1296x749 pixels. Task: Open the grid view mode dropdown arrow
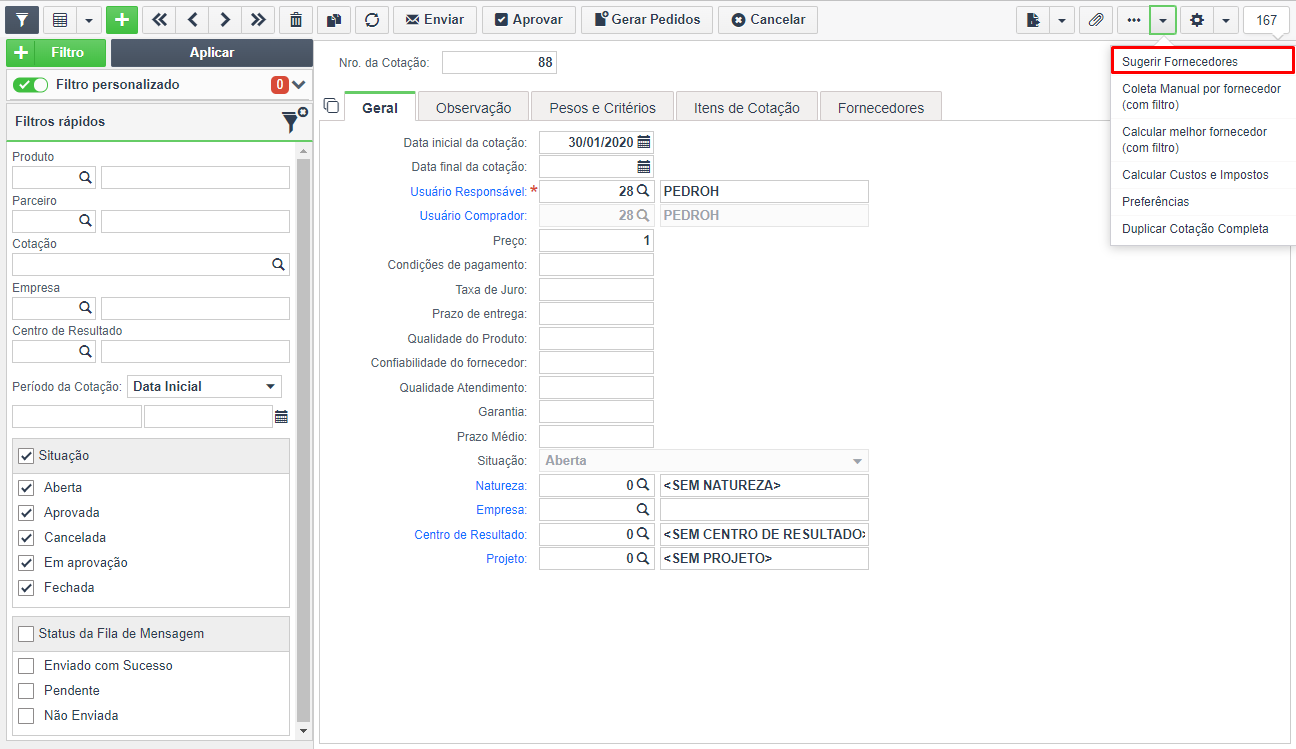coord(89,20)
